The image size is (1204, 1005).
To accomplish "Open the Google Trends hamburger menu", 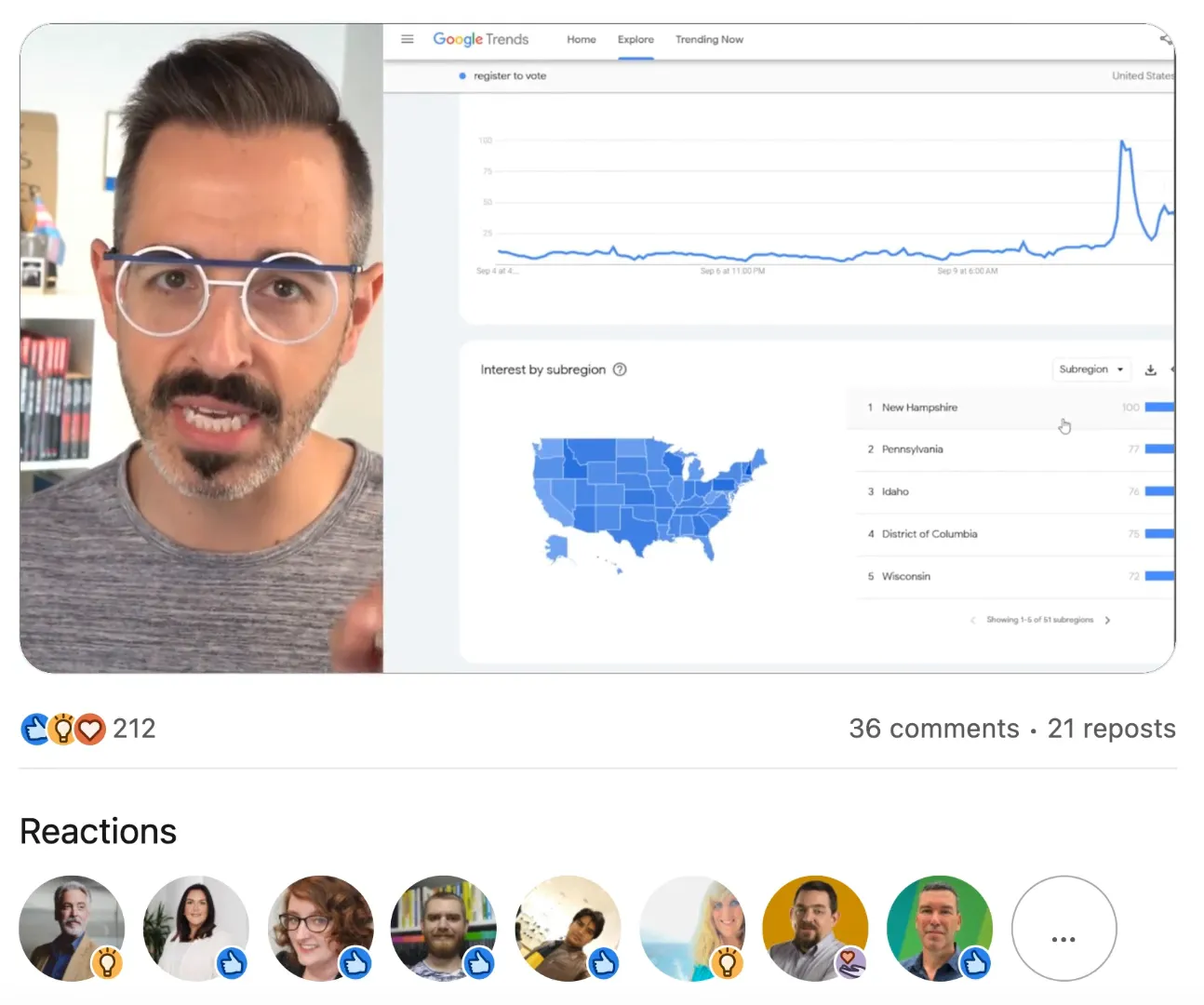I will click(x=407, y=39).
